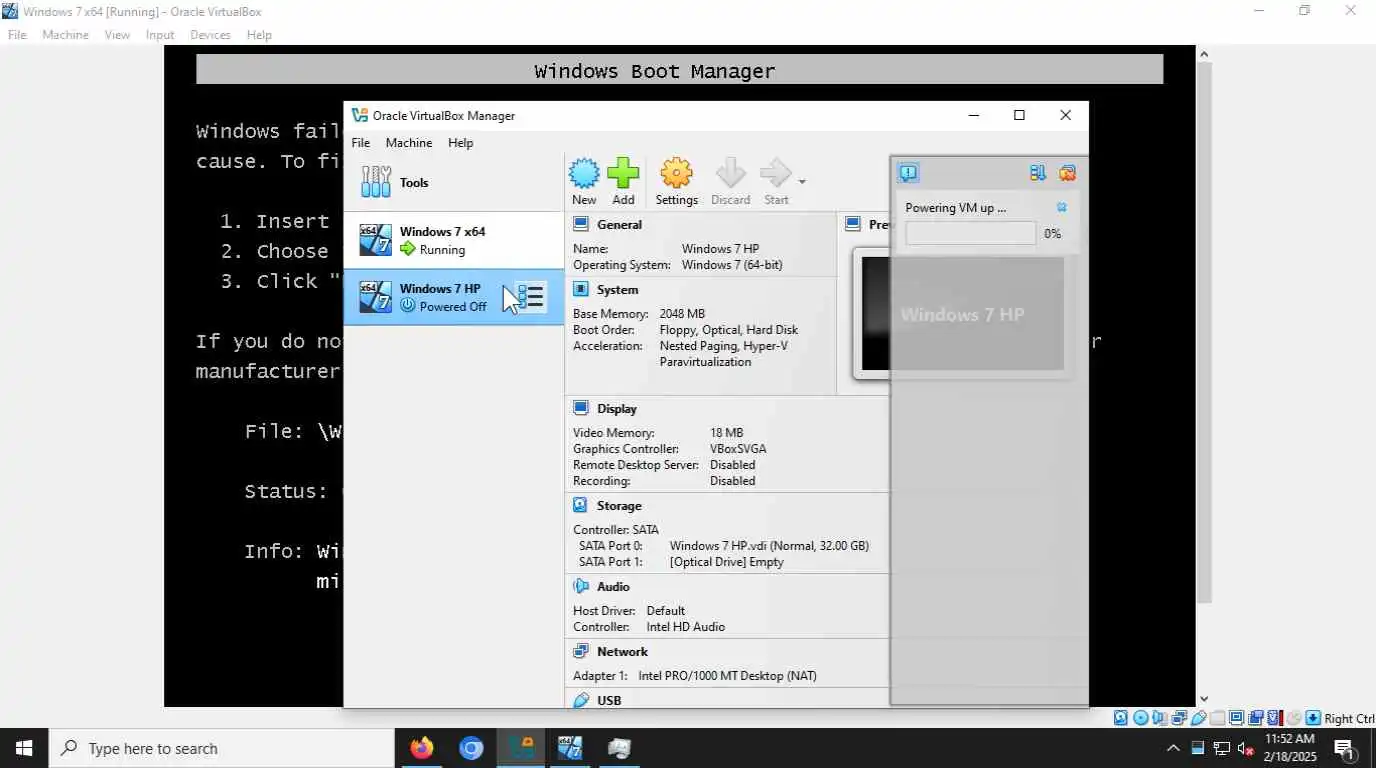
Task: Click the Audio section header
Action: pos(613,587)
